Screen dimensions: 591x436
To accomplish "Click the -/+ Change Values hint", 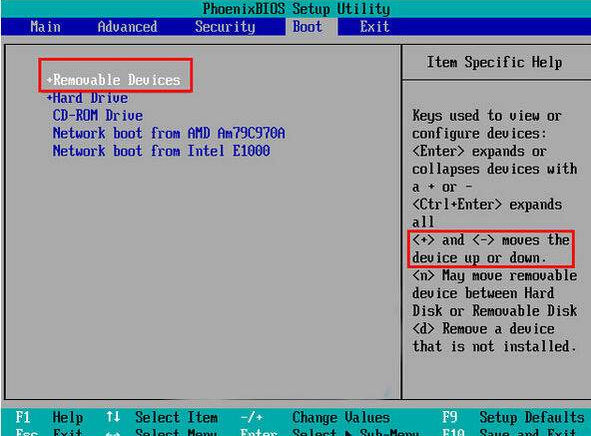I will [x=315, y=418].
